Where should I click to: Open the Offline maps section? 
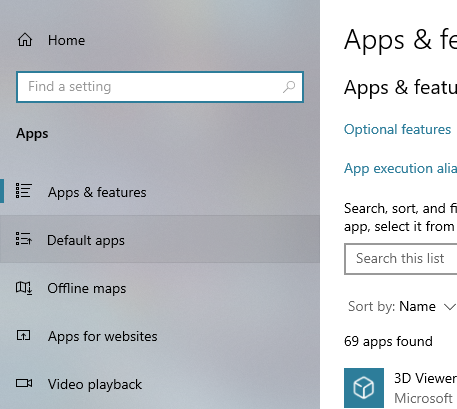click(160, 288)
